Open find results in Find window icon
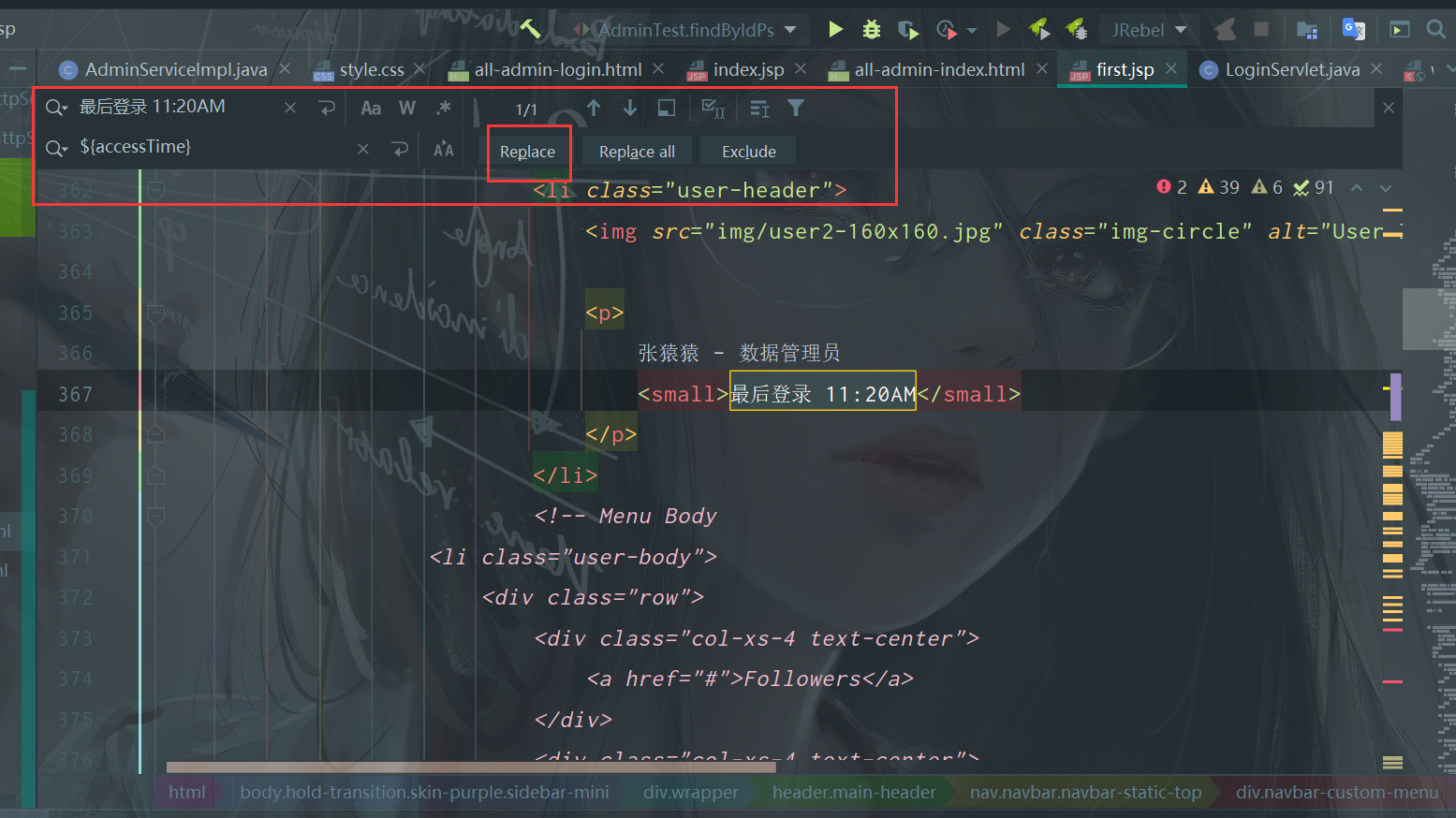Viewport: 1456px width, 818px height. pos(667,109)
